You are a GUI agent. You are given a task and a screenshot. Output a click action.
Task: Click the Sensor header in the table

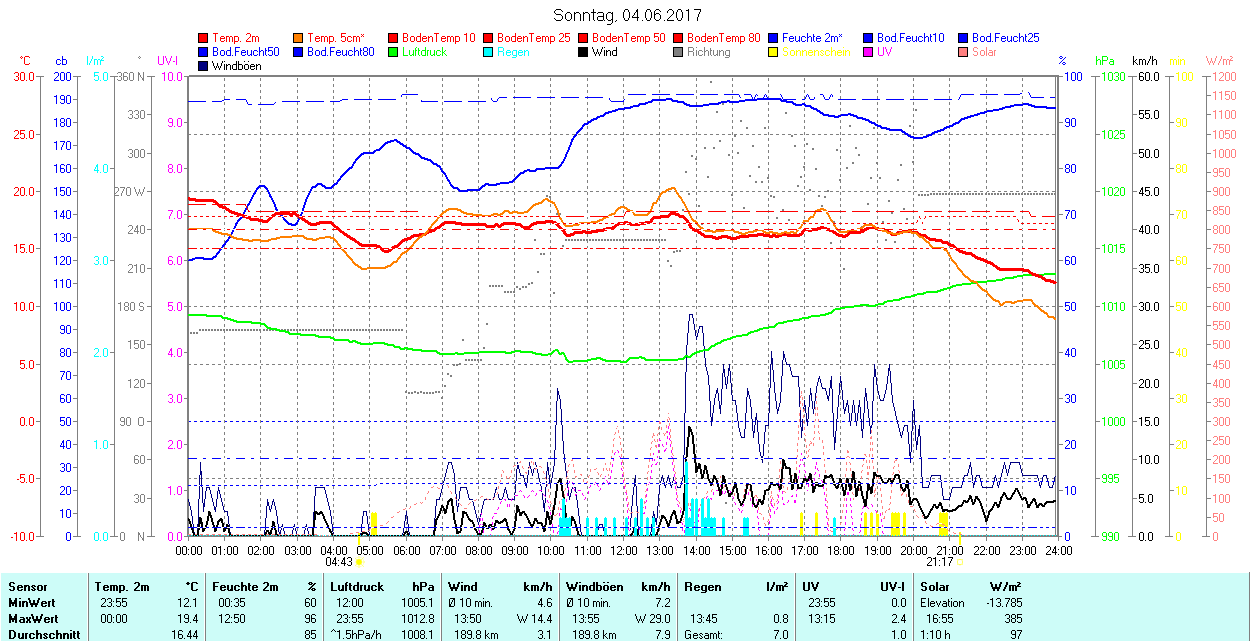click(27, 587)
